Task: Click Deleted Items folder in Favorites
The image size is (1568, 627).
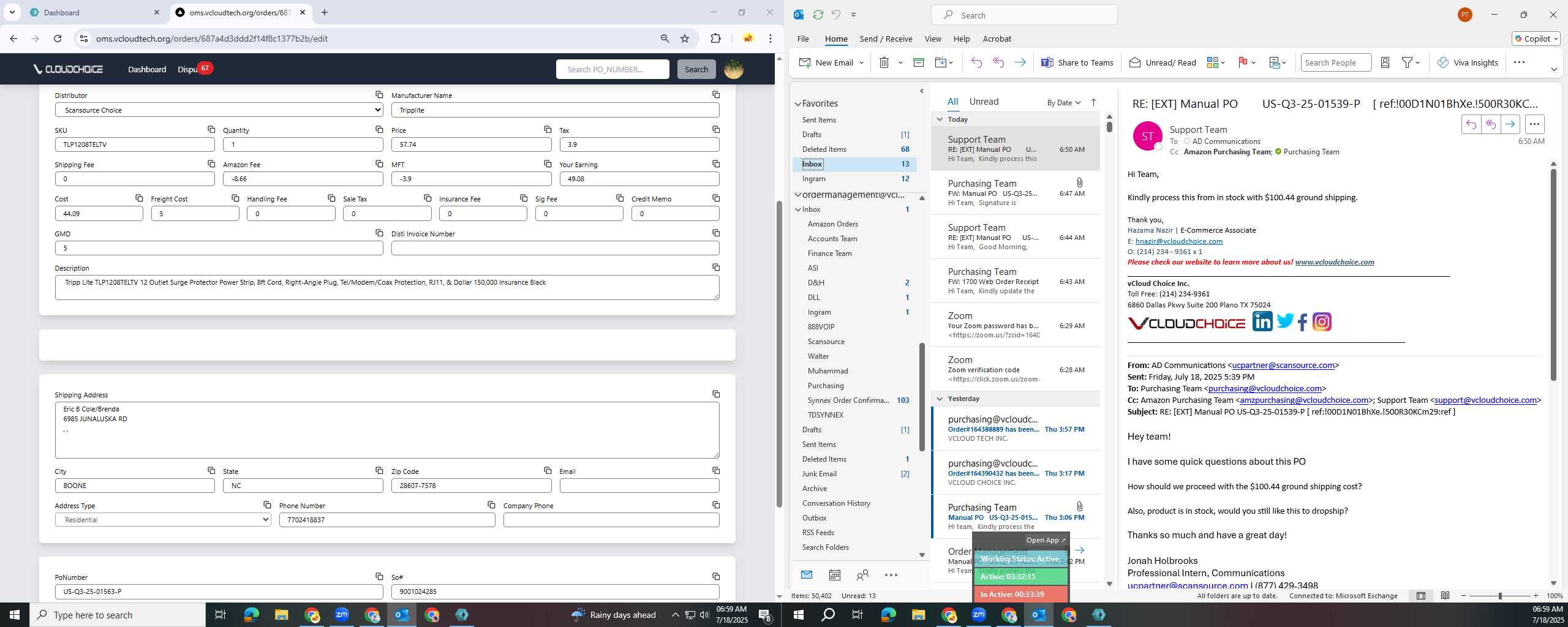Action: pyautogui.click(x=856, y=149)
